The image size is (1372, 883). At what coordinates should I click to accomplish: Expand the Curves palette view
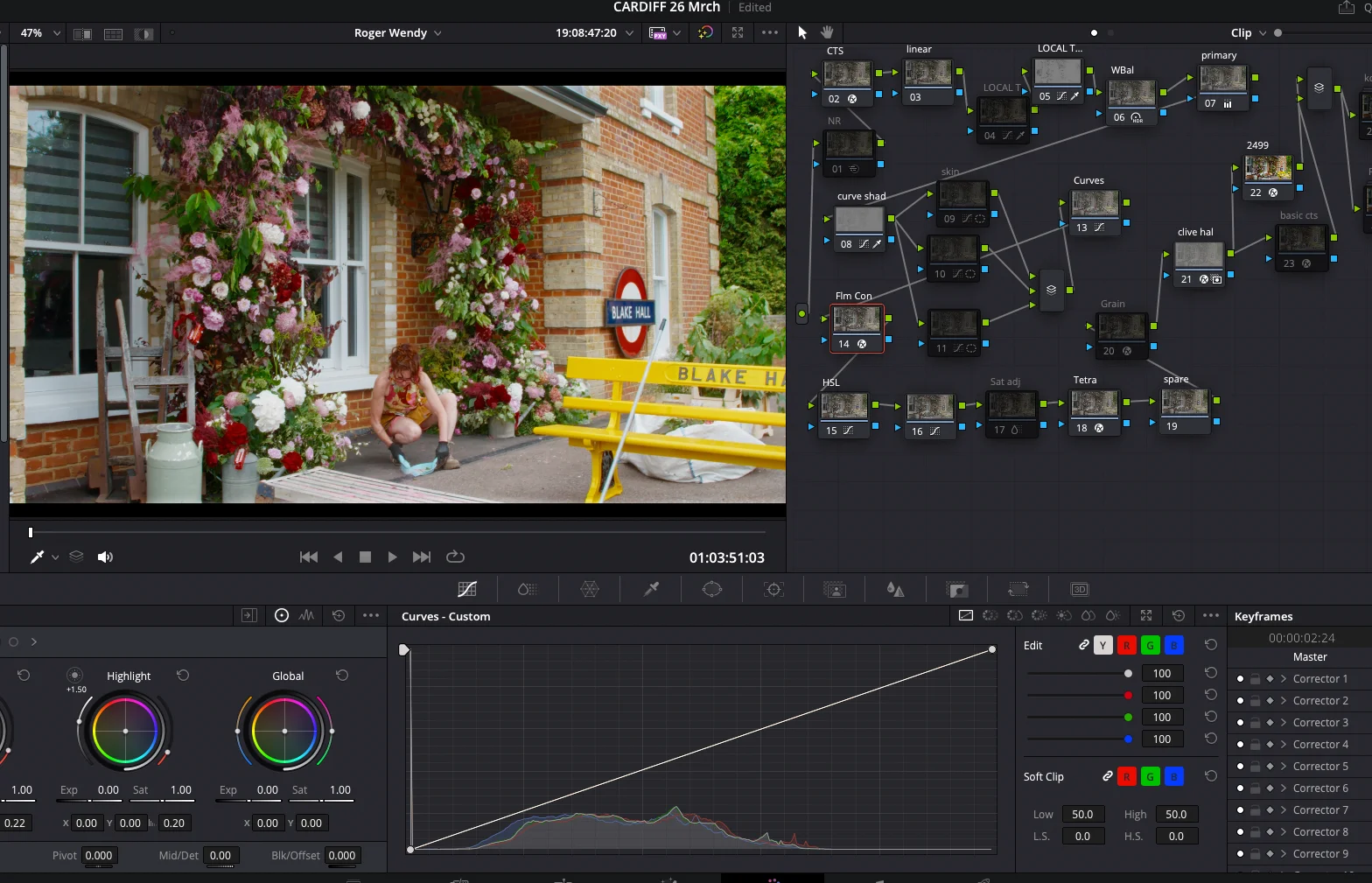(x=1146, y=615)
